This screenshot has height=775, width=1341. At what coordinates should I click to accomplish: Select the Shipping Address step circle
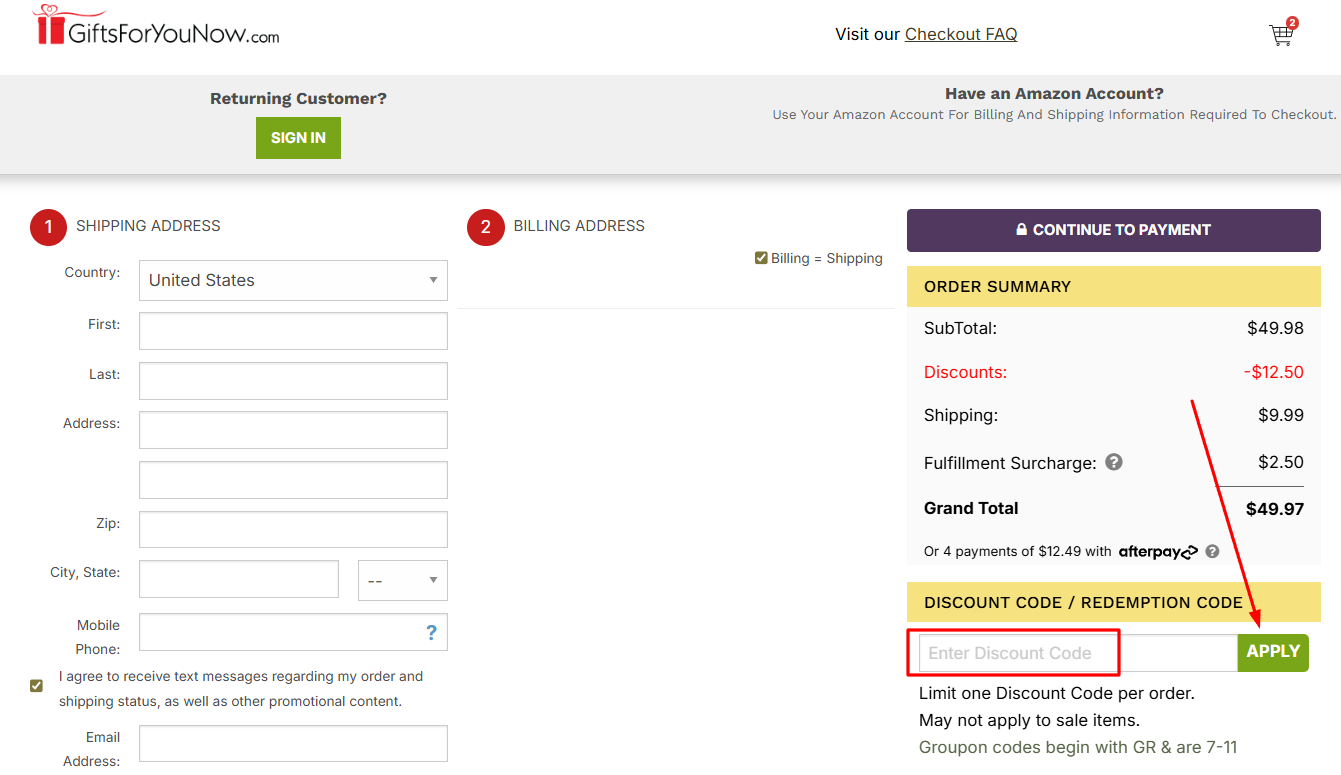48,227
